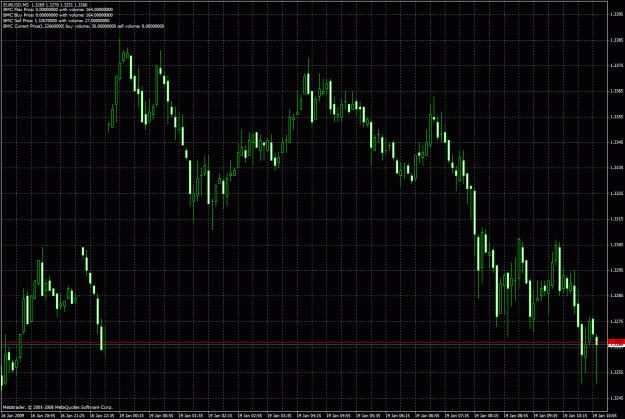Click the '16 Jan 20:45' time axis label
This screenshot has height=419, width=625.
[42, 415]
